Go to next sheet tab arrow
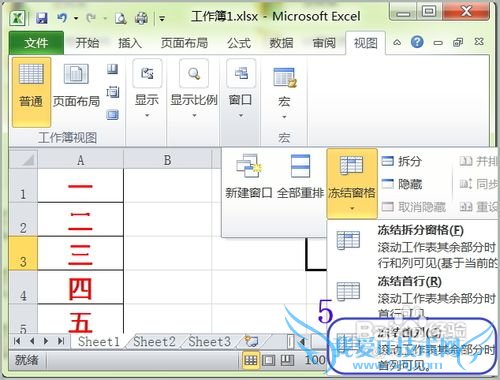Image resolution: width=500 pixels, height=380 pixels. click(46, 341)
